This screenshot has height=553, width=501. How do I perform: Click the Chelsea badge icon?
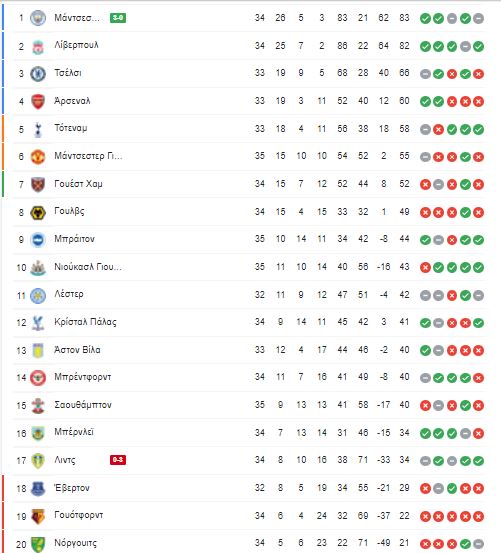pyautogui.click(x=38, y=74)
